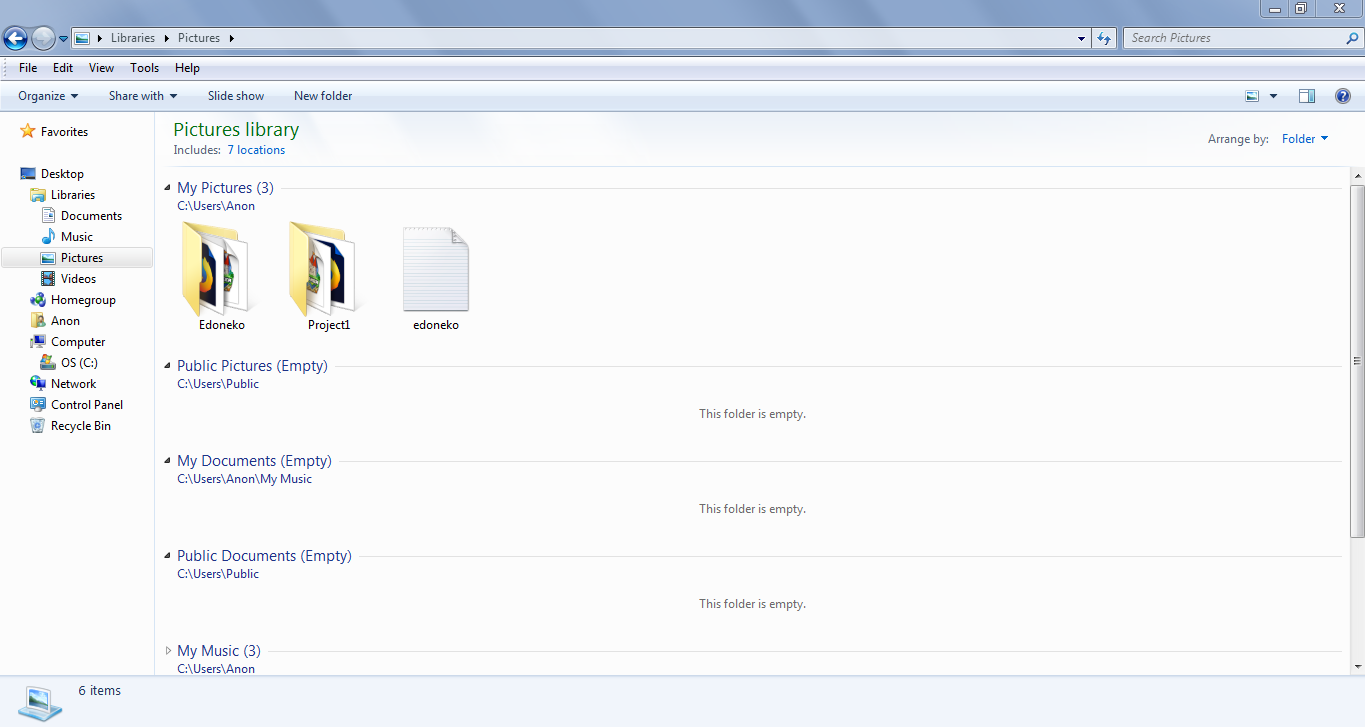Screen dimensions: 1365x727
Task: Show the preview pane icon
Action: 1307,96
